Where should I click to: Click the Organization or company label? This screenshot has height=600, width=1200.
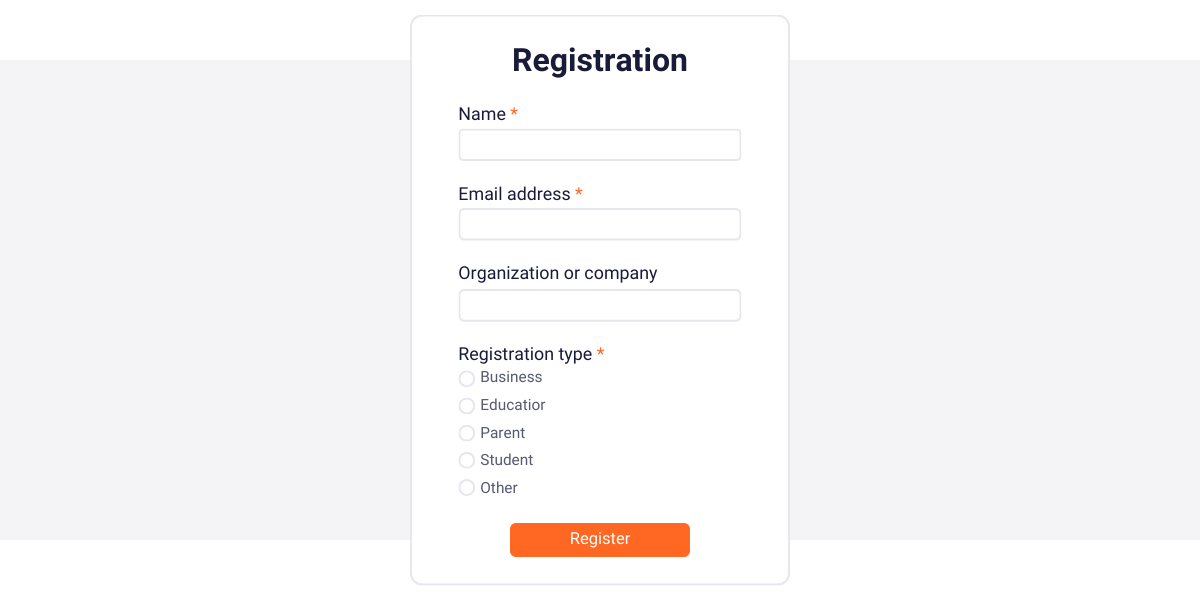pyautogui.click(x=557, y=273)
